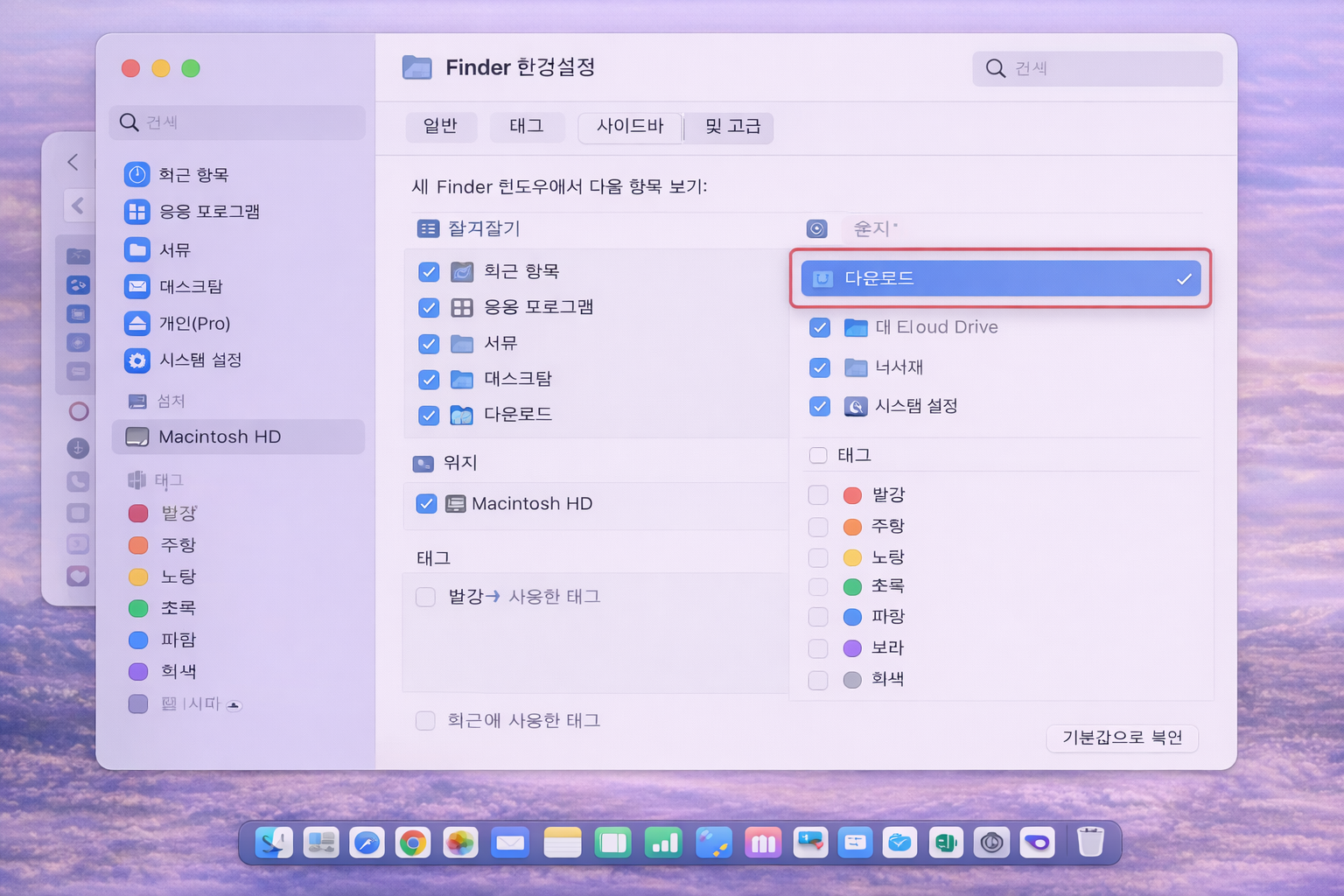Click the Finder 한경설정 title folder icon
1344x896 pixels.
[x=416, y=67]
